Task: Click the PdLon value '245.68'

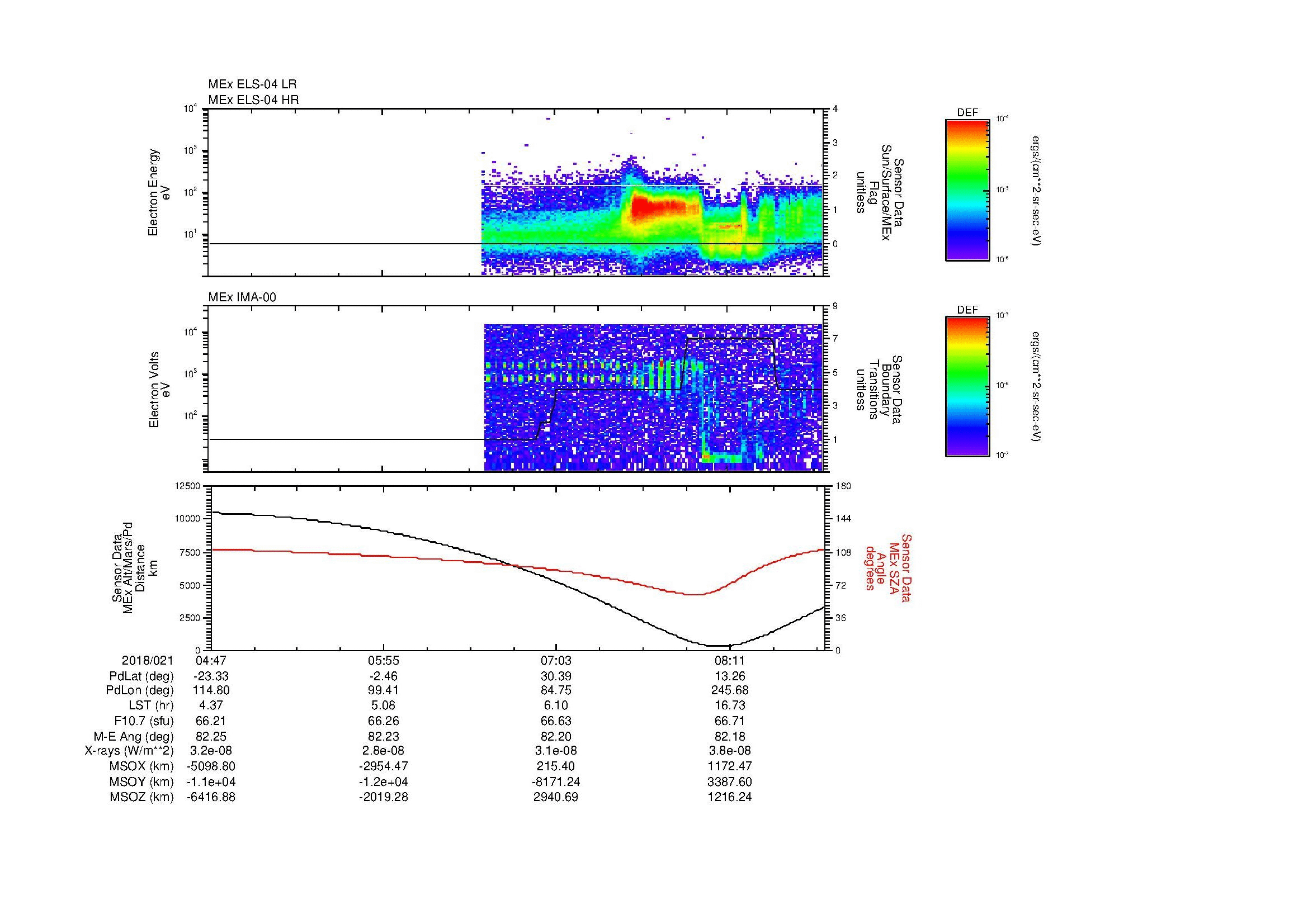Action: pyautogui.click(x=730, y=690)
